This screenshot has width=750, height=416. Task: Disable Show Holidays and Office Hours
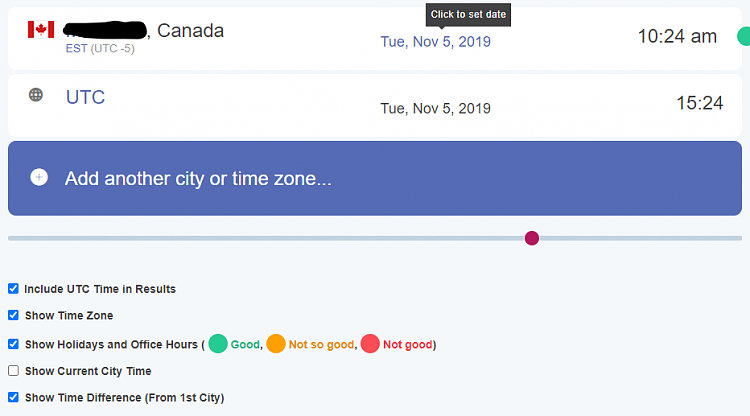coord(13,344)
